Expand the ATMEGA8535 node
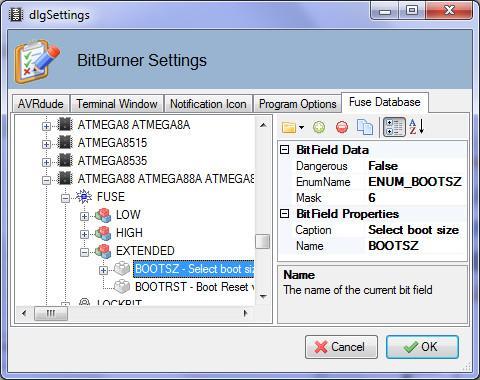The image size is (480, 380). [x=46, y=162]
